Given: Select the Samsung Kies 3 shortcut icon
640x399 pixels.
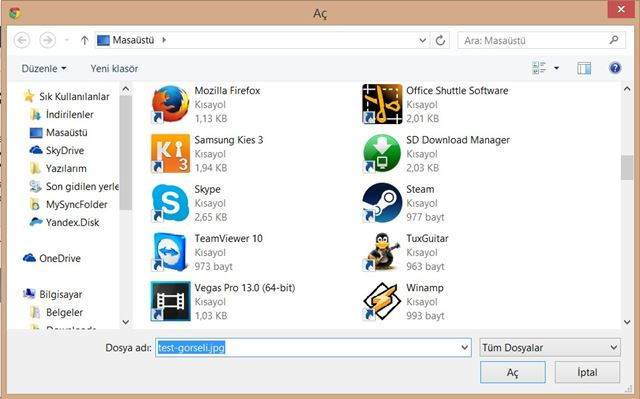Looking at the screenshot, I should point(170,153).
